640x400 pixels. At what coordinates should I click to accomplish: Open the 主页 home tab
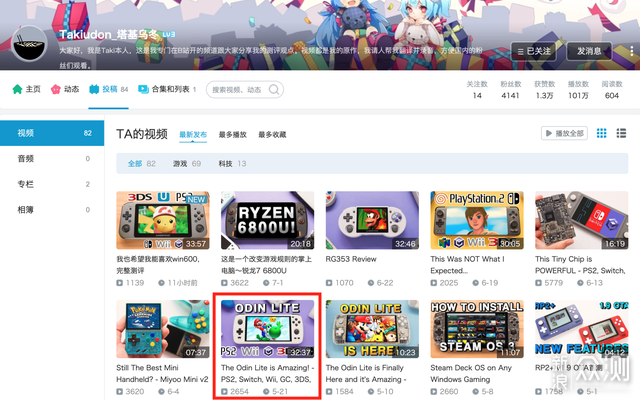27,89
